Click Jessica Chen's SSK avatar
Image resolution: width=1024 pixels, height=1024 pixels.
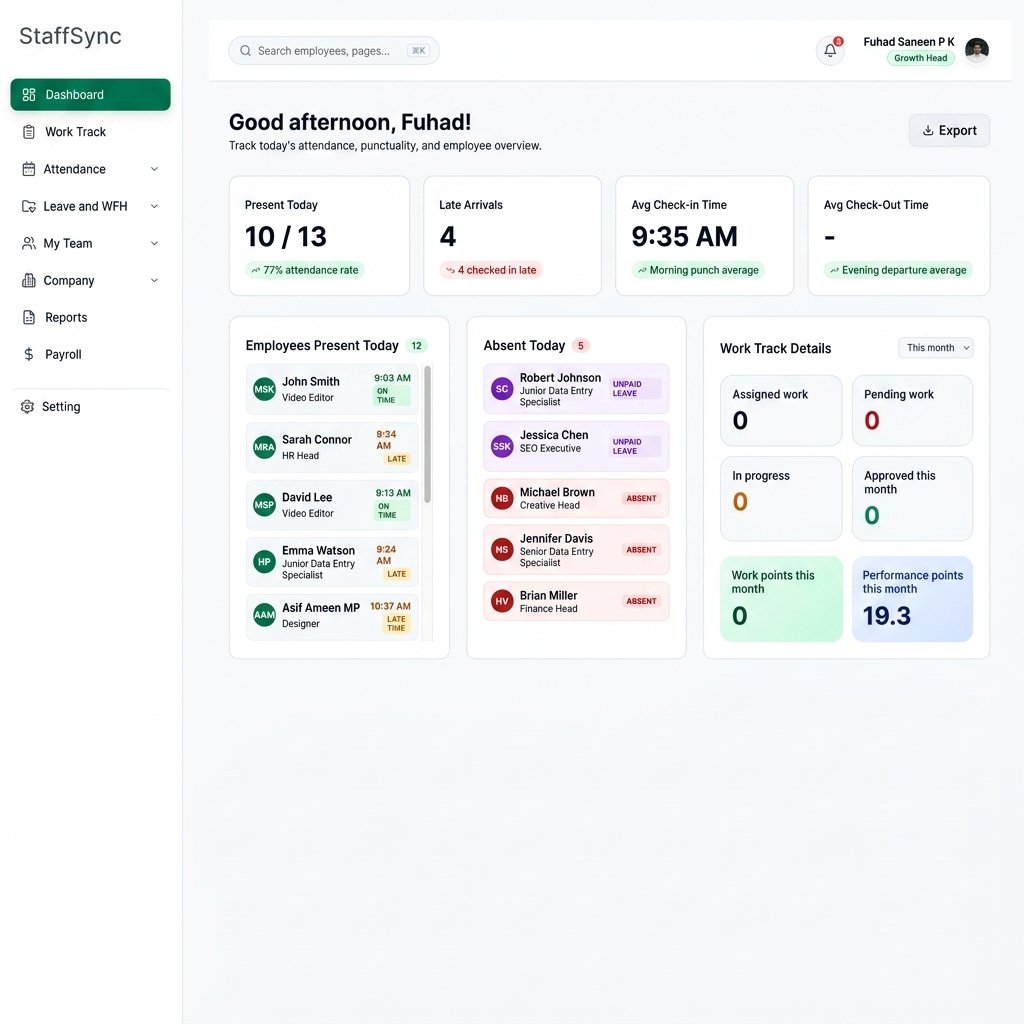[x=502, y=446]
